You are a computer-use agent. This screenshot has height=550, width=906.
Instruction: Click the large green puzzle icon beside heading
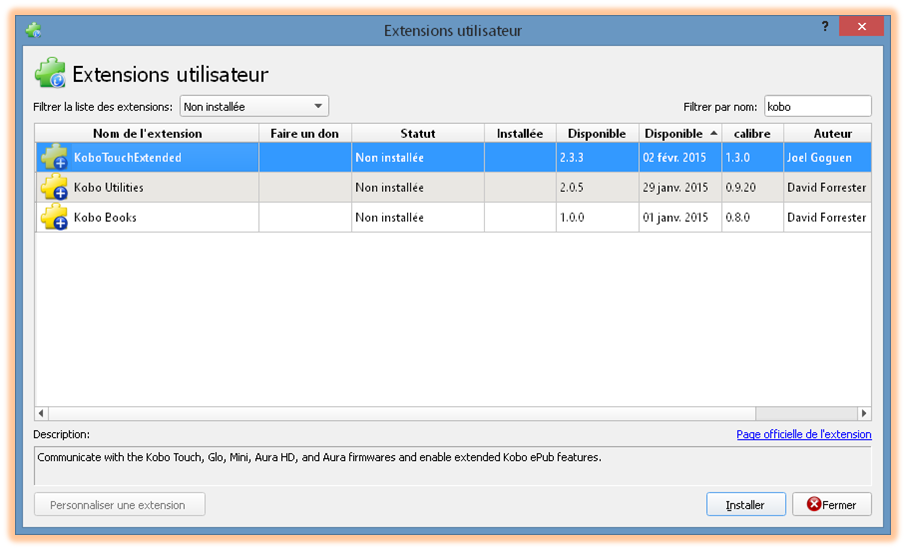50,73
